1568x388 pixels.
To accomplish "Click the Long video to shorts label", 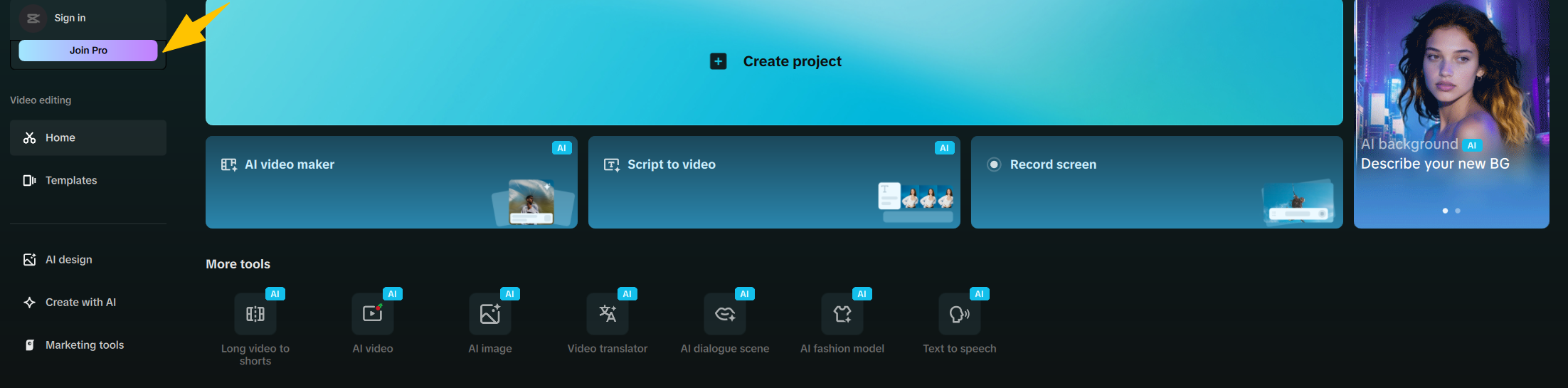I will [x=255, y=355].
